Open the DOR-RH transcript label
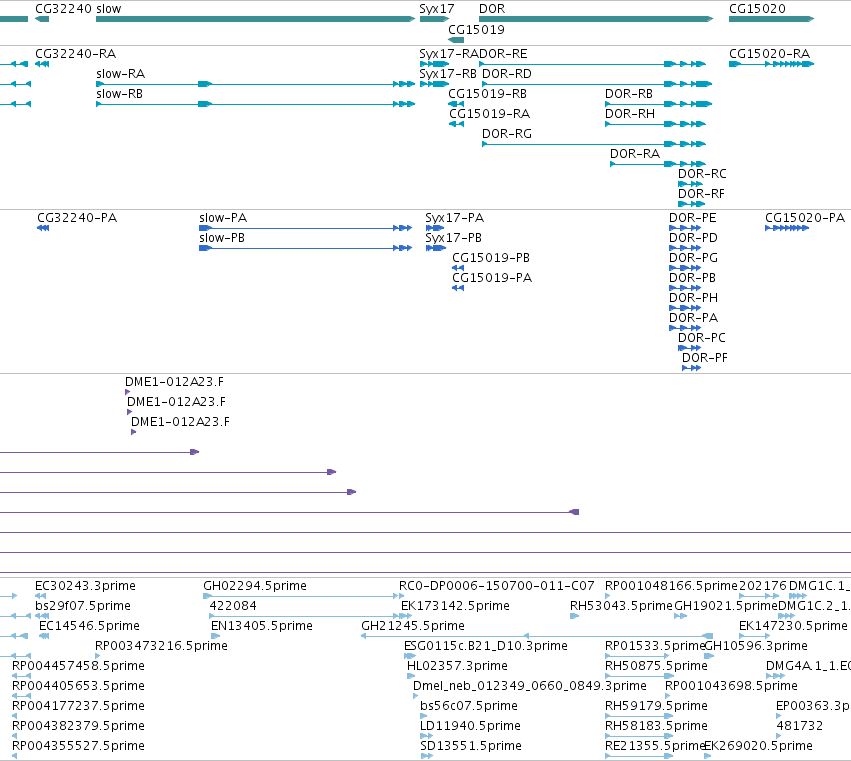851x761 pixels. point(630,114)
